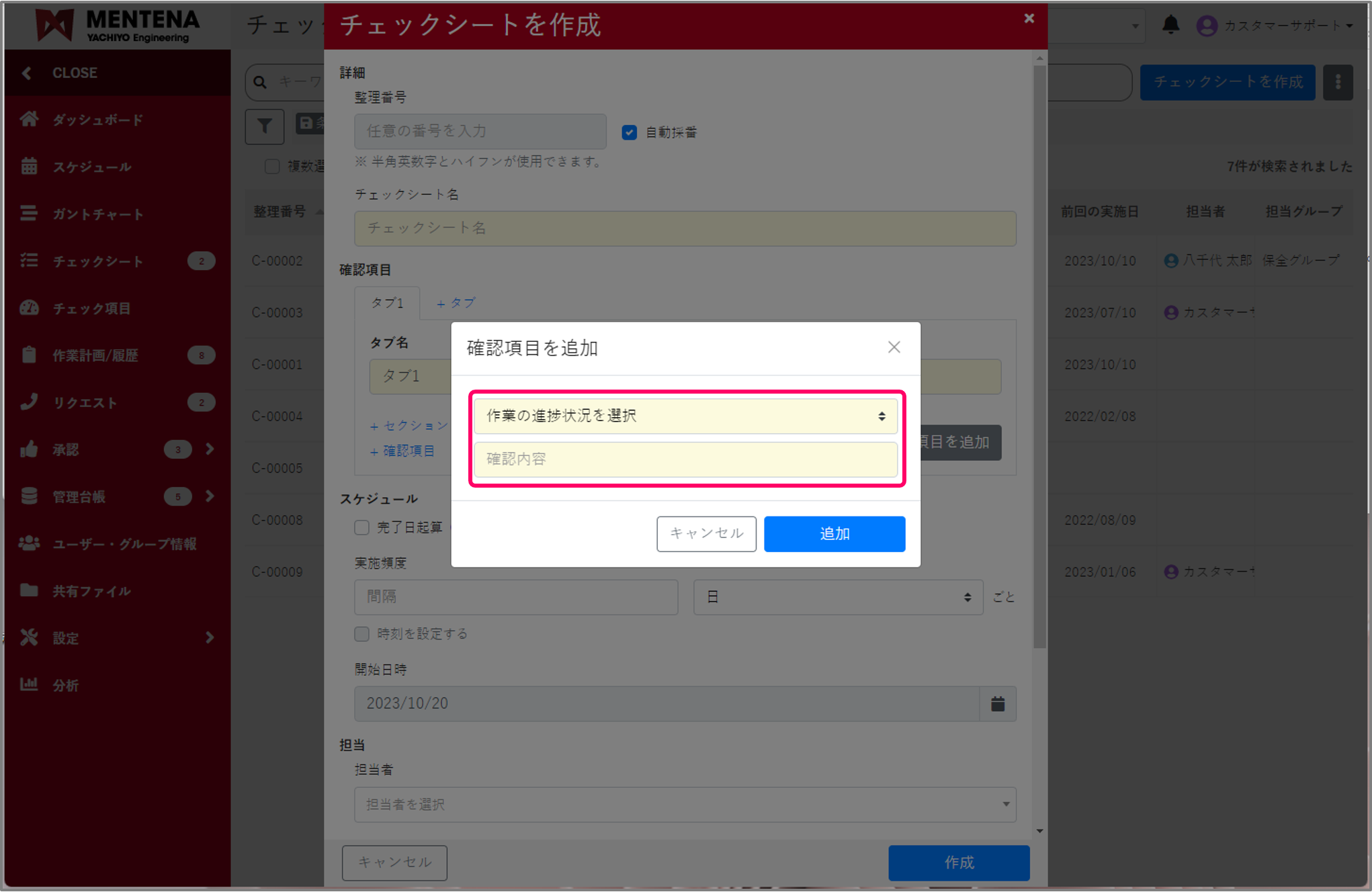Open チェック項目 from the sidebar
This screenshot has height=892, width=1372.
click(30, 308)
